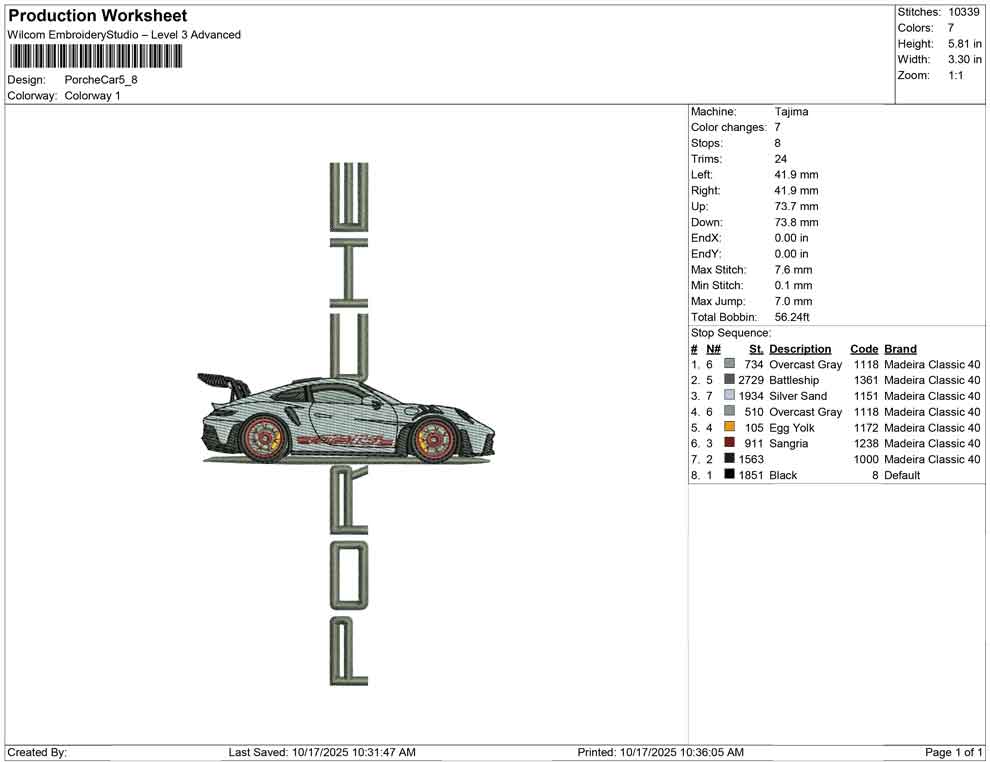Viewport: 990px width, 762px height.
Task: Select the PorcheCar5_8 design name
Action: tap(101, 79)
